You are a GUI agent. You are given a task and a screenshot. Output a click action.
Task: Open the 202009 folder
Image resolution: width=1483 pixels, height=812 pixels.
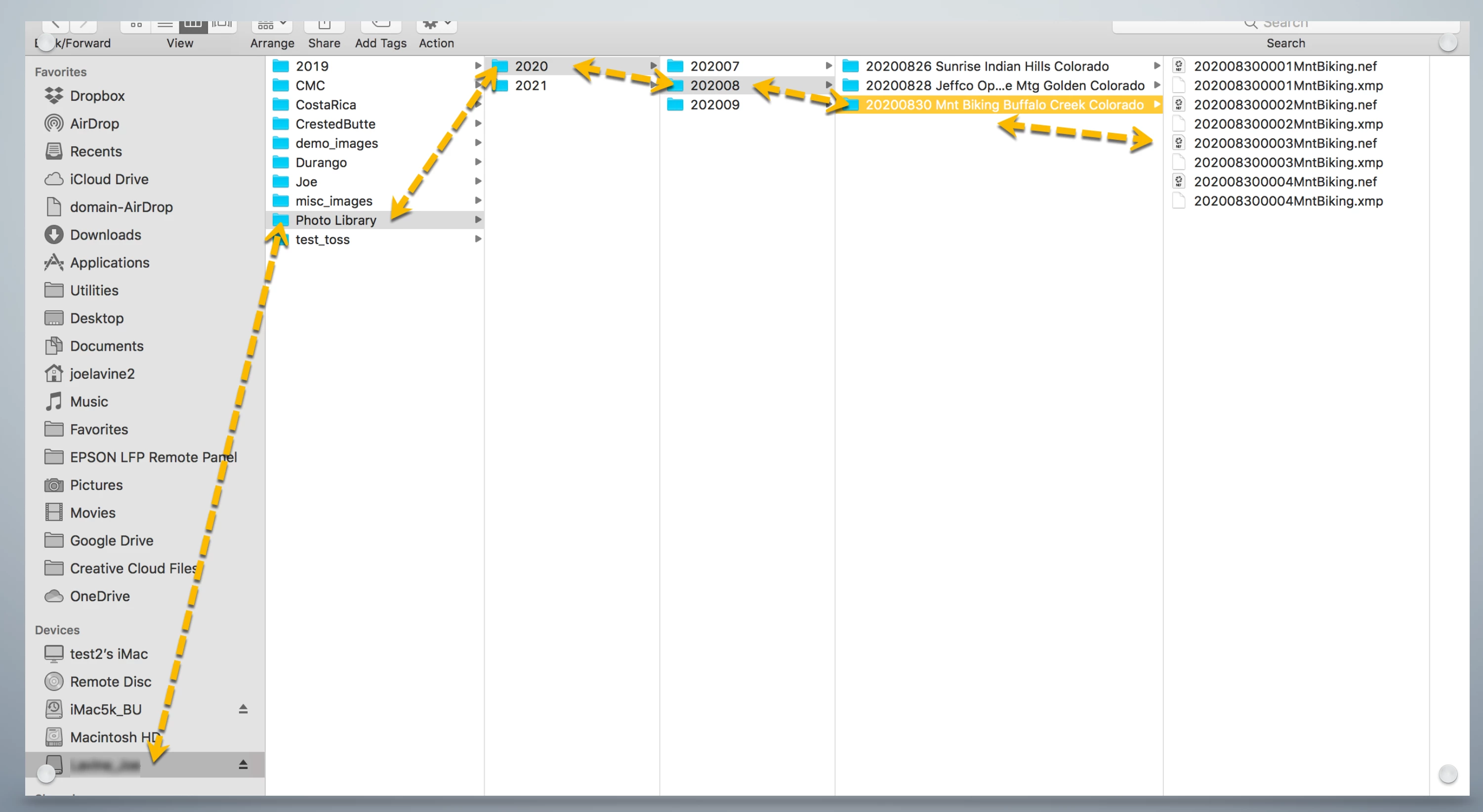[714, 105]
